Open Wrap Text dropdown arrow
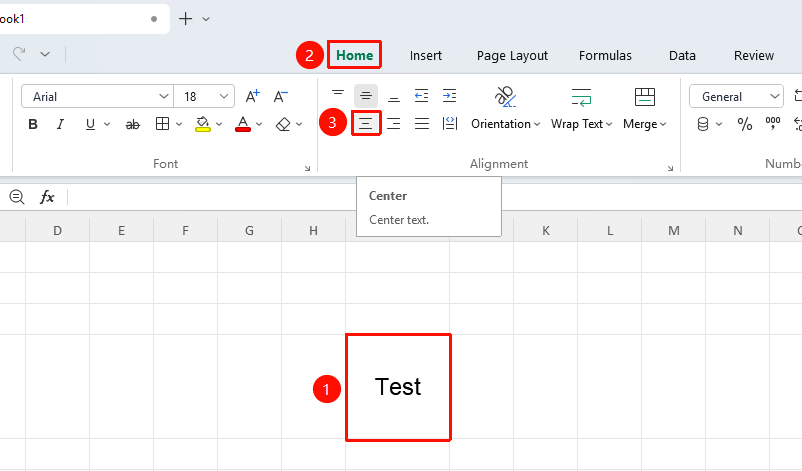 (609, 124)
